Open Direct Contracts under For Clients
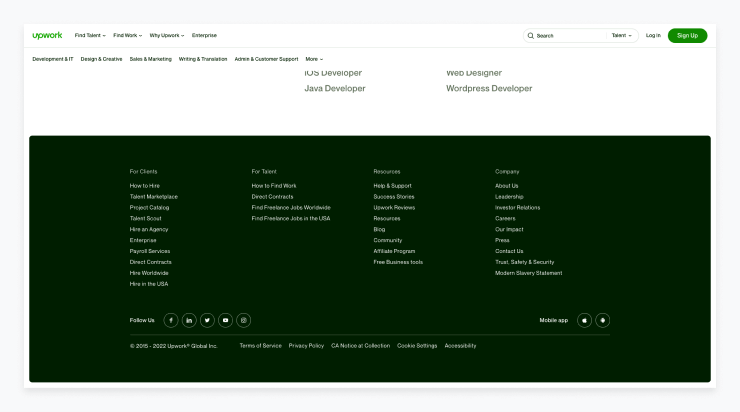 coord(151,262)
